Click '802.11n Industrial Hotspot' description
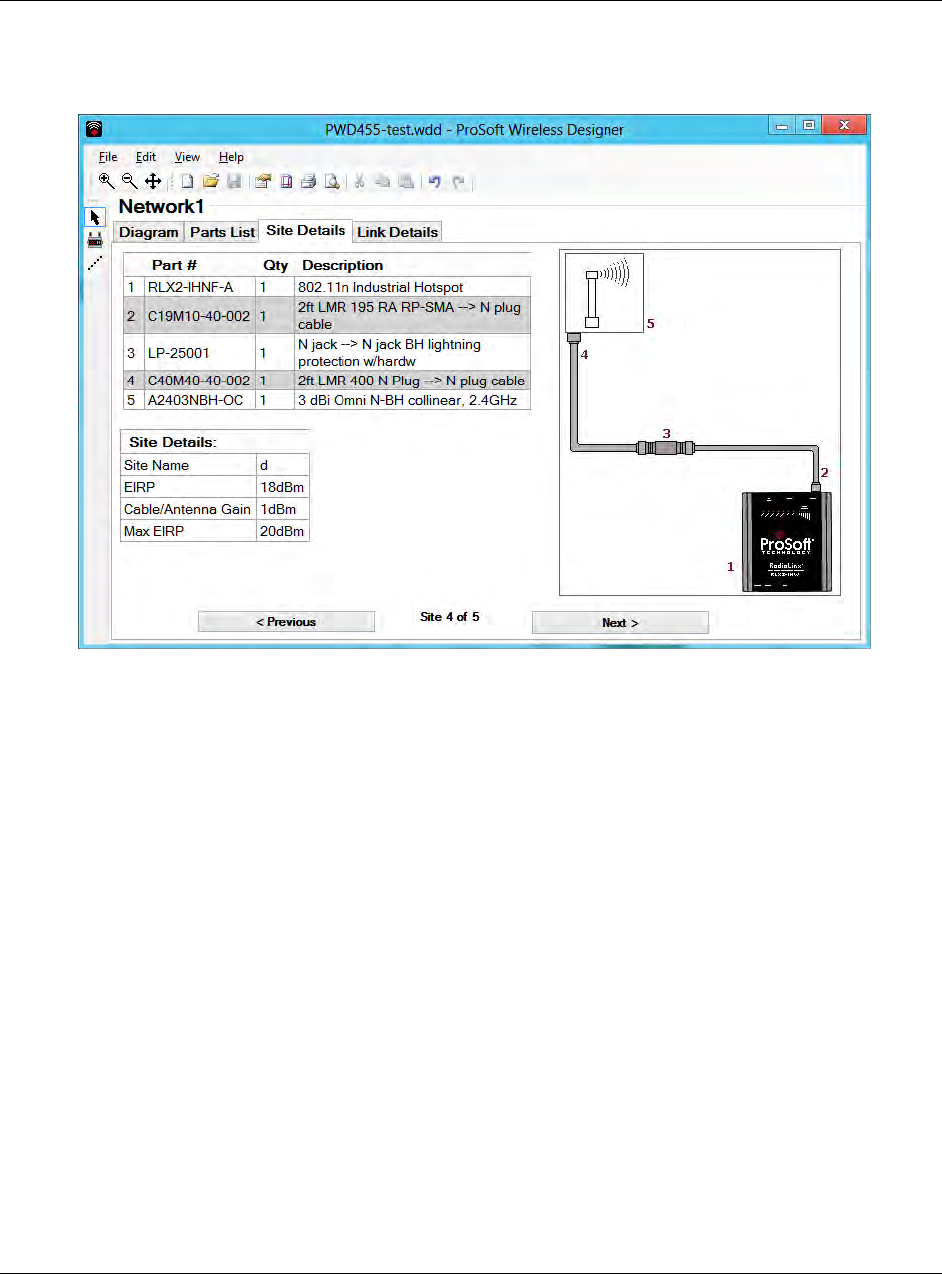Image resolution: width=942 pixels, height=1274 pixels. (412, 287)
